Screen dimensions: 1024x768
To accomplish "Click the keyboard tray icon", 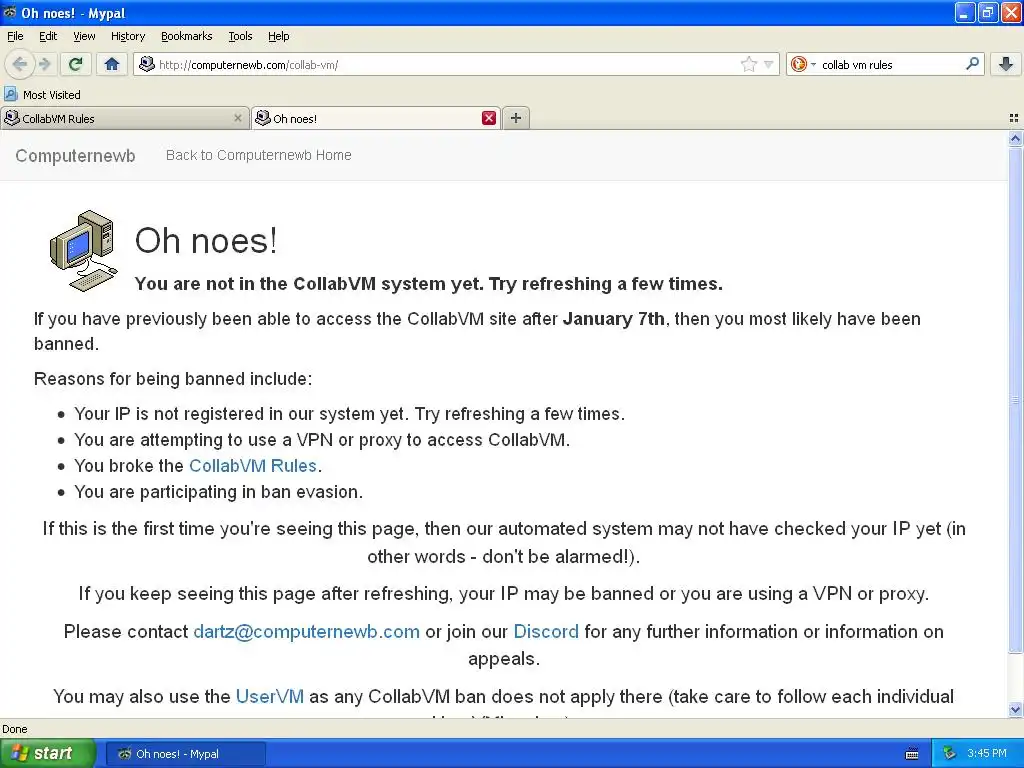I will [x=912, y=754].
